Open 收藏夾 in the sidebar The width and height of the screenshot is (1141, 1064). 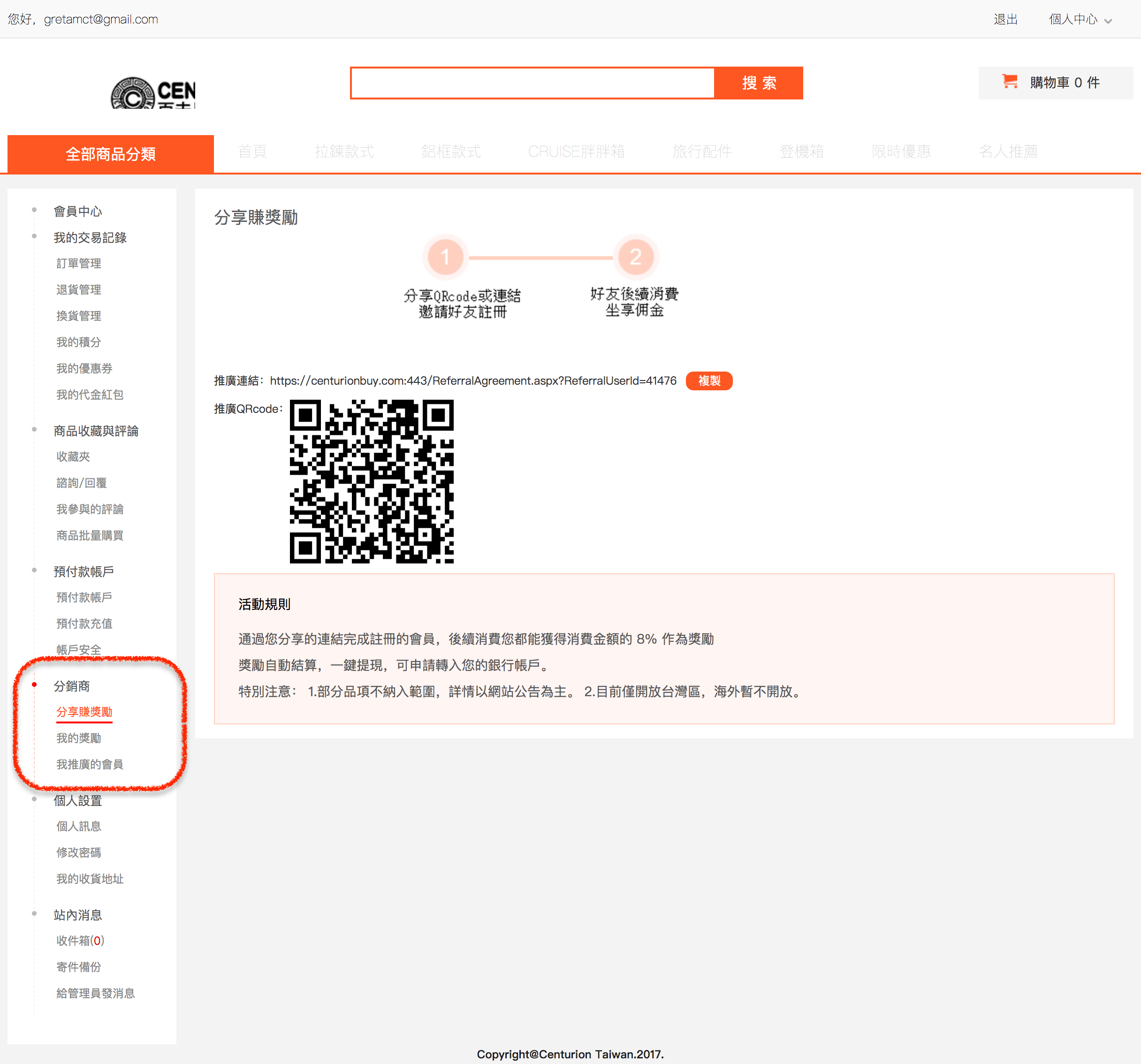[73, 457]
